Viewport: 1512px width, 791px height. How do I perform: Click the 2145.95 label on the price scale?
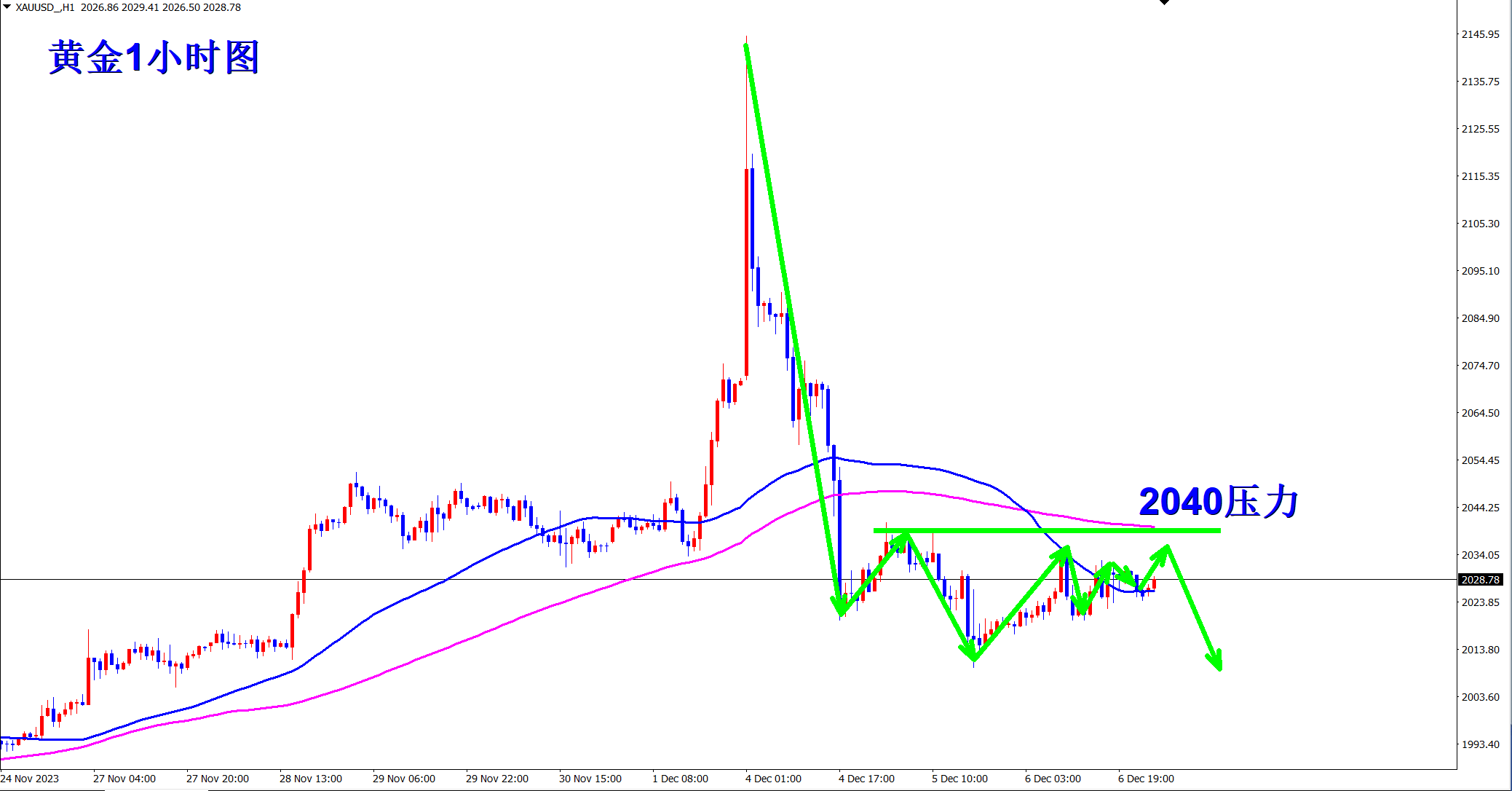1480,34
